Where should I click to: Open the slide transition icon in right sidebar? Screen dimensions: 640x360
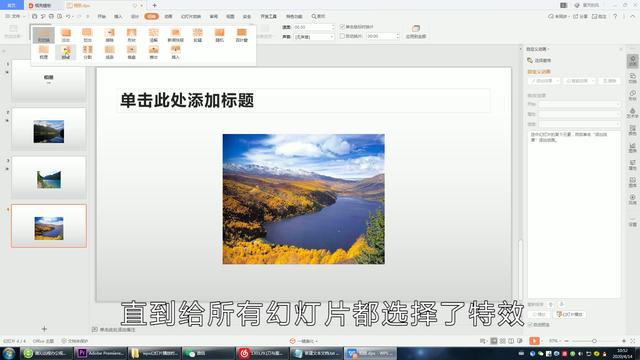(632, 78)
